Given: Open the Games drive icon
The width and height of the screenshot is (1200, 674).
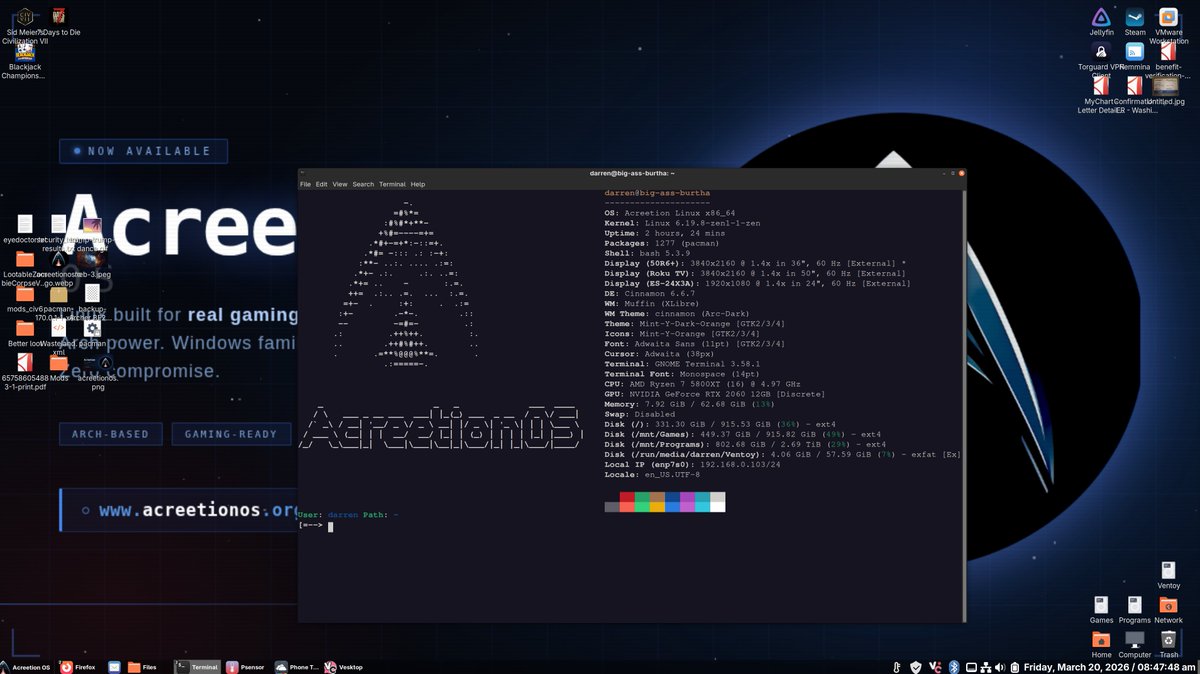Looking at the screenshot, I should point(1101,605).
